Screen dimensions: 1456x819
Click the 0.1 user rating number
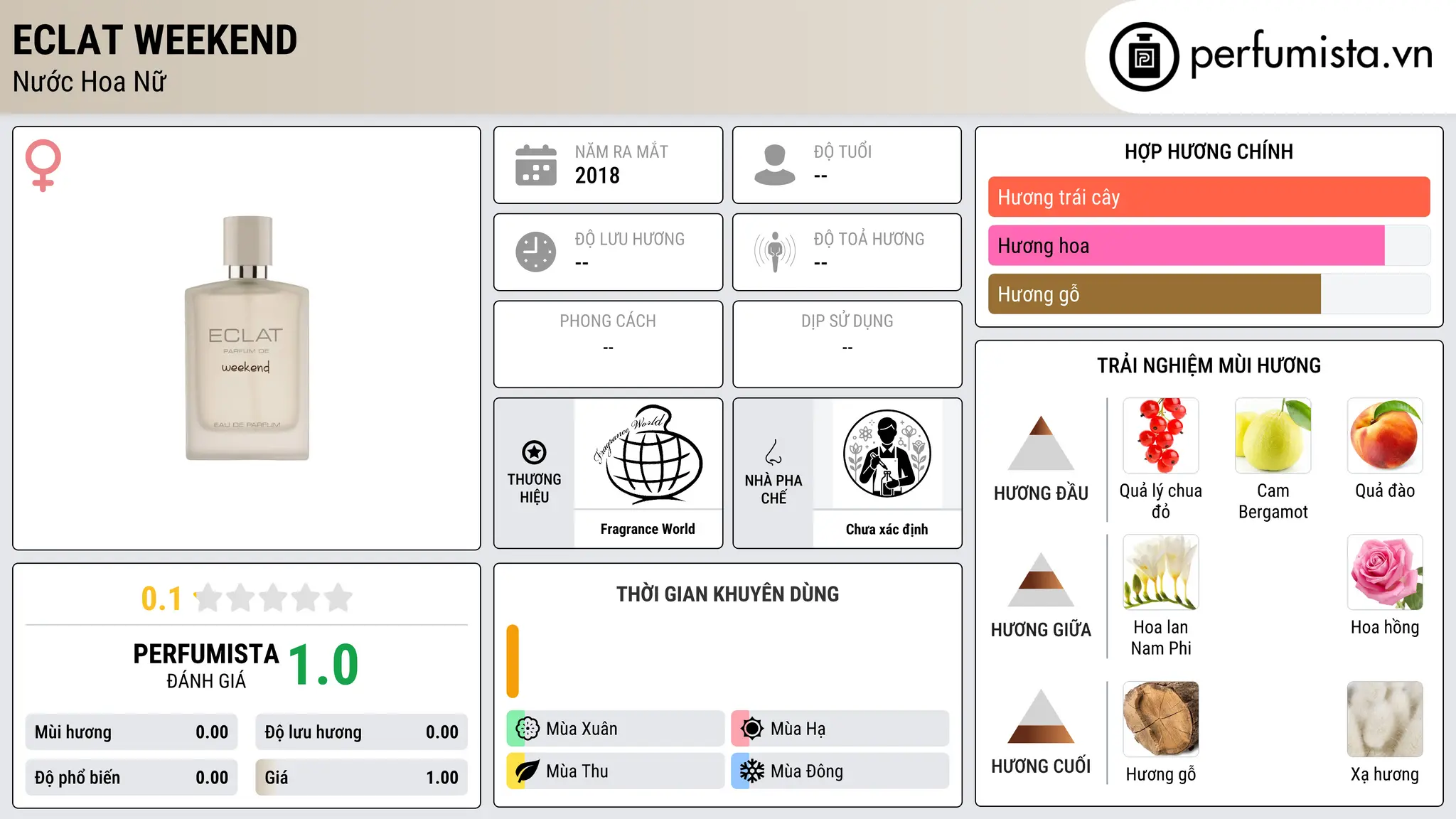[x=161, y=599]
